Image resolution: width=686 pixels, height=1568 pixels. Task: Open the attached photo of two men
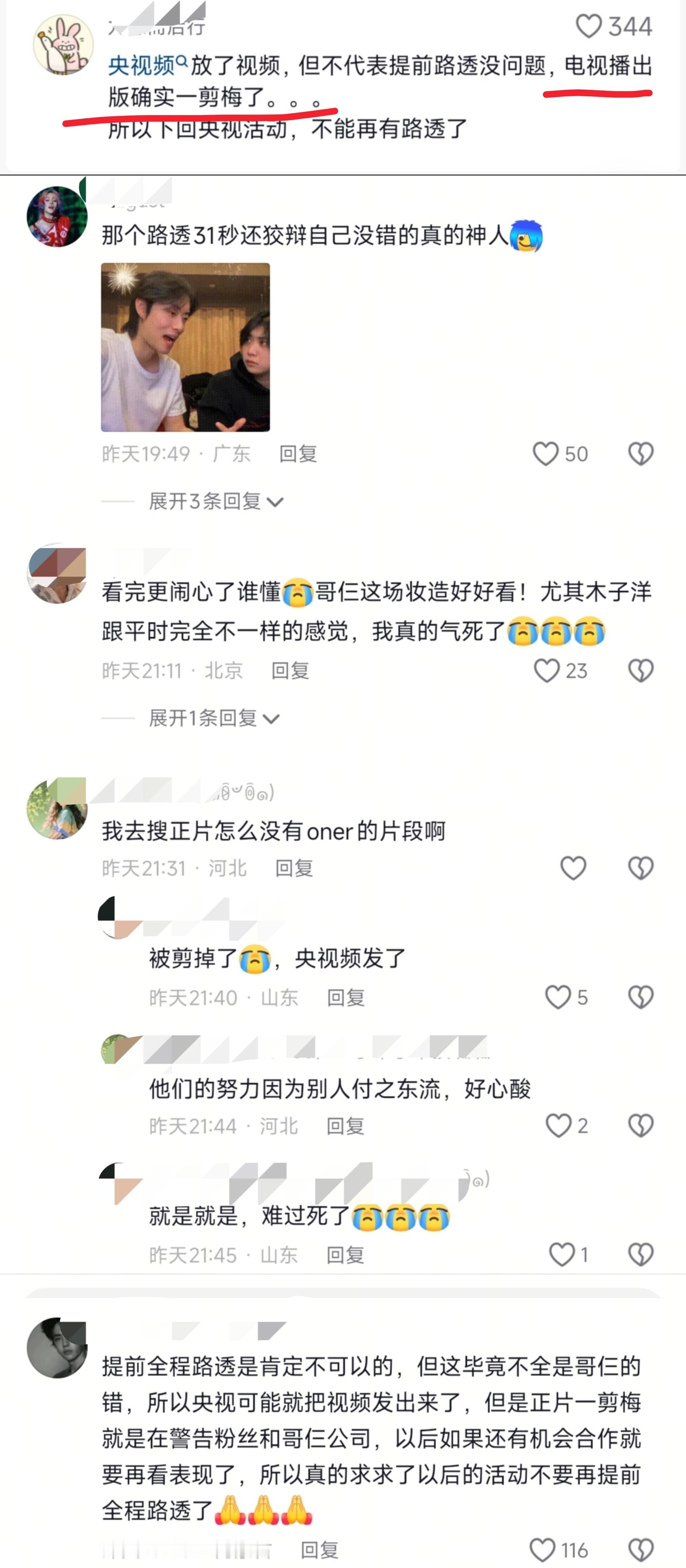point(185,347)
